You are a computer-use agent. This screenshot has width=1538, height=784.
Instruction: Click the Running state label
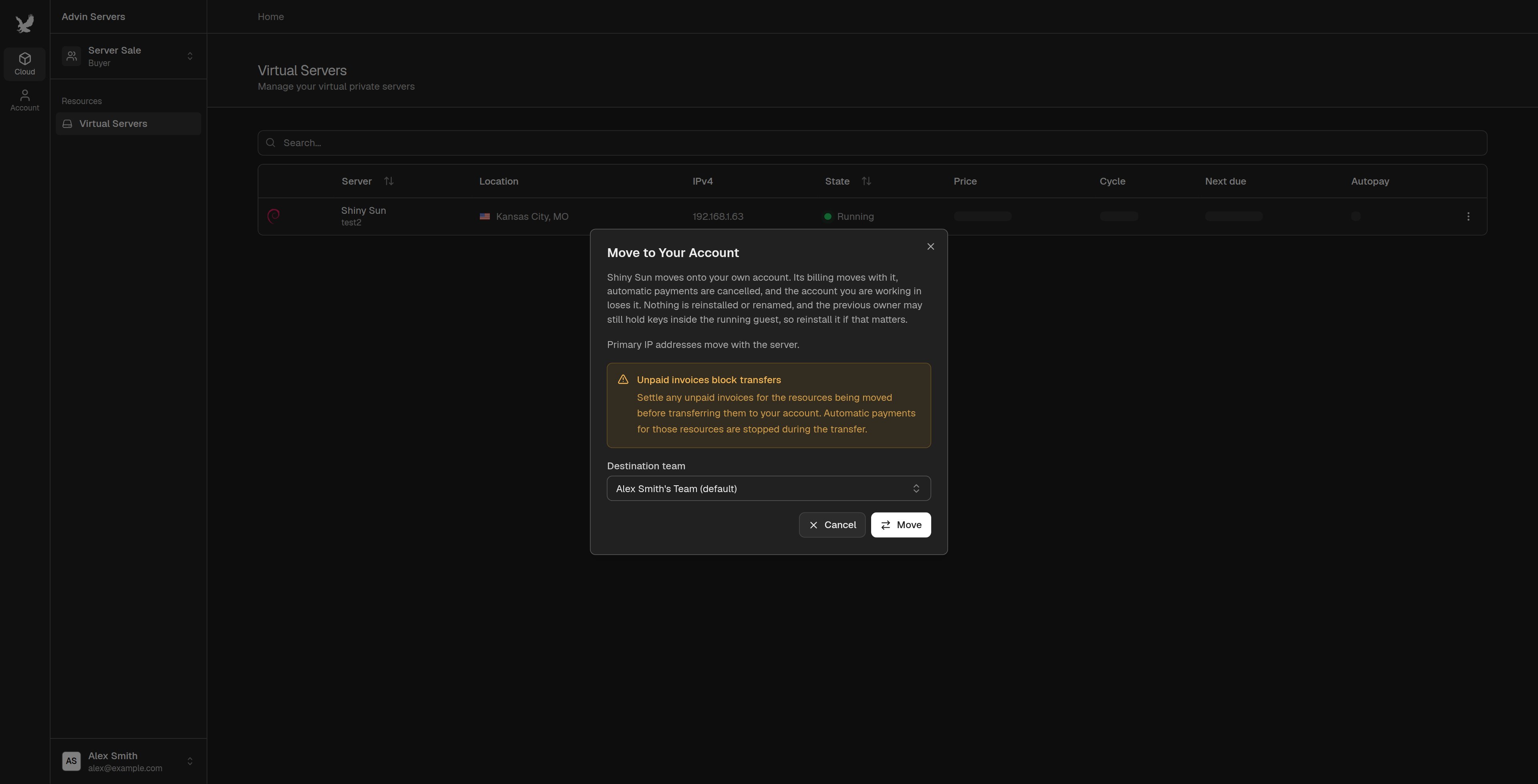(855, 216)
